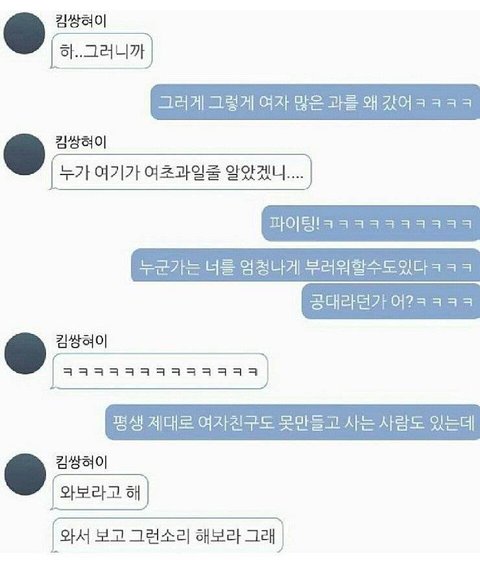Tap the avatar beside the 'ㅋㅋㅋ' only message

(x=25, y=353)
